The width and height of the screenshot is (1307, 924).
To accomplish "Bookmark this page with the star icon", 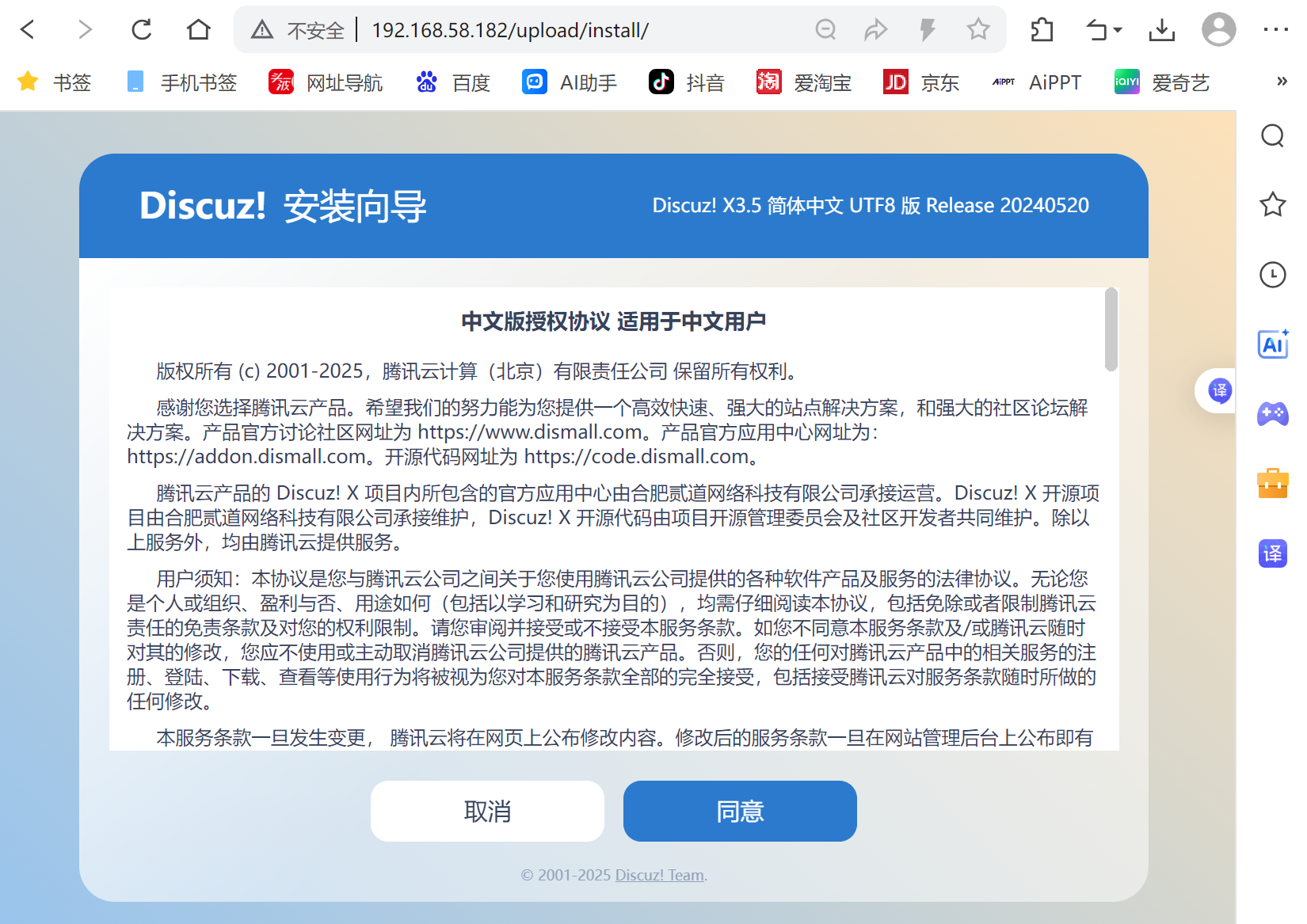I will coord(978,30).
